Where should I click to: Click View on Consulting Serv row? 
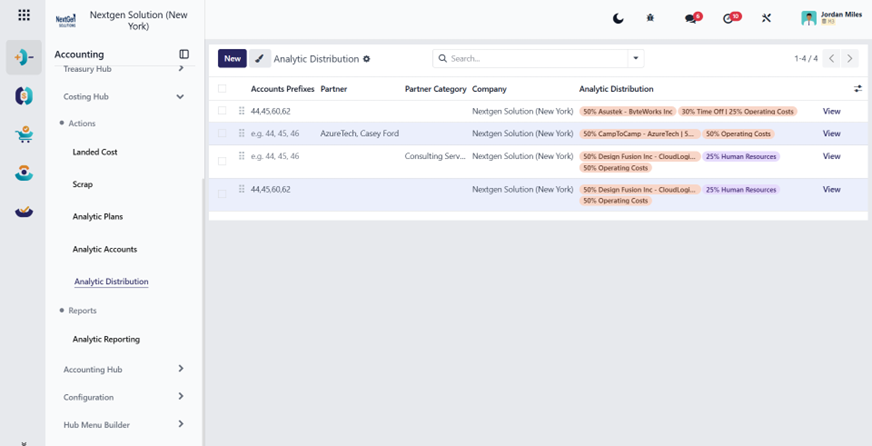pyautogui.click(x=831, y=156)
